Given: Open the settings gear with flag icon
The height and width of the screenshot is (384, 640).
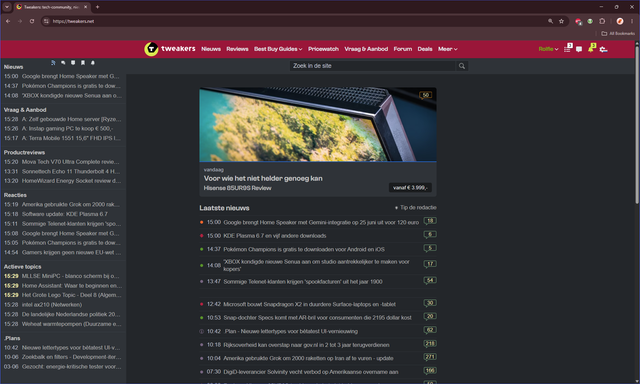Looking at the screenshot, I should point(603,49).
